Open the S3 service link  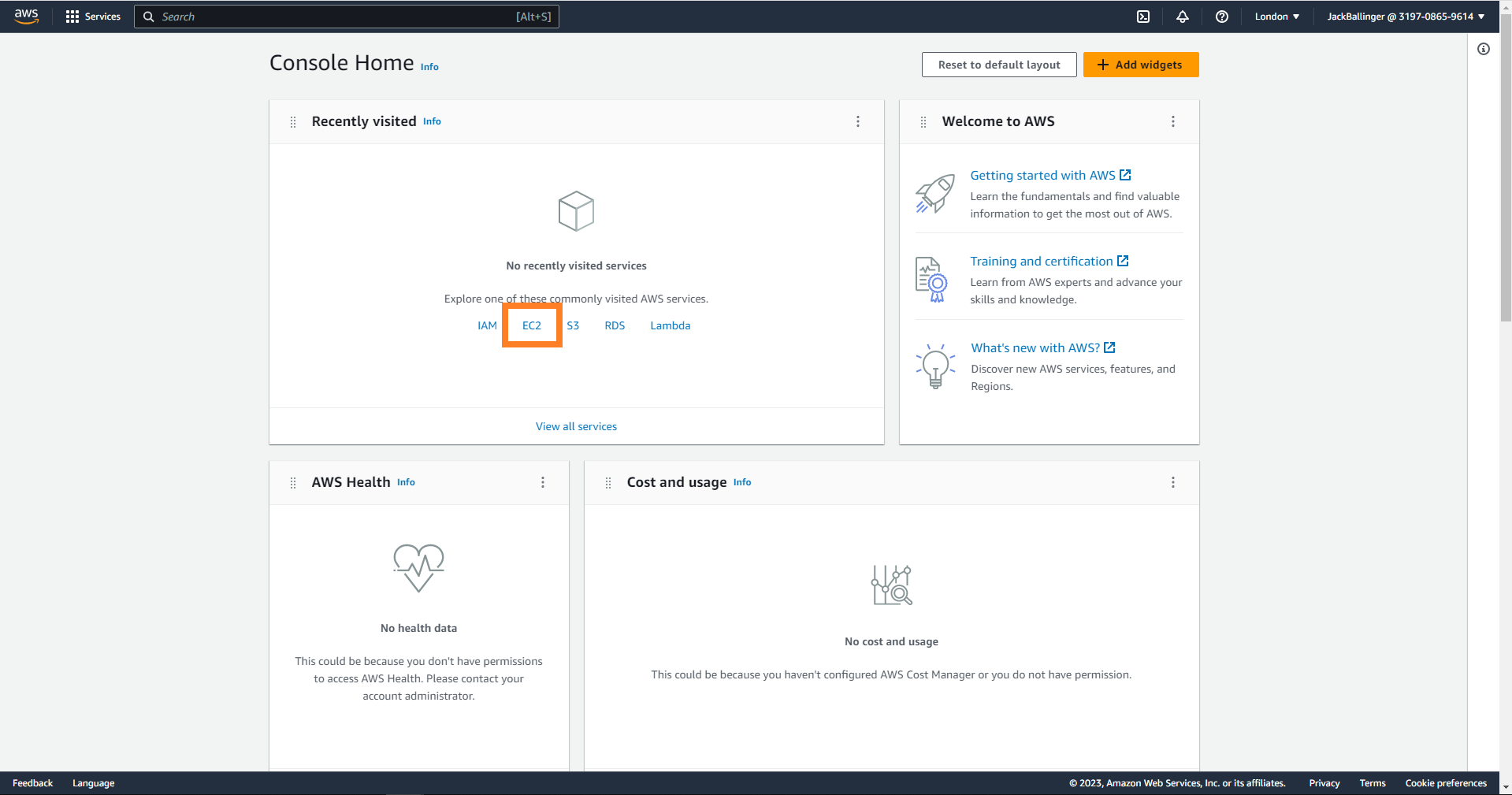573,325
